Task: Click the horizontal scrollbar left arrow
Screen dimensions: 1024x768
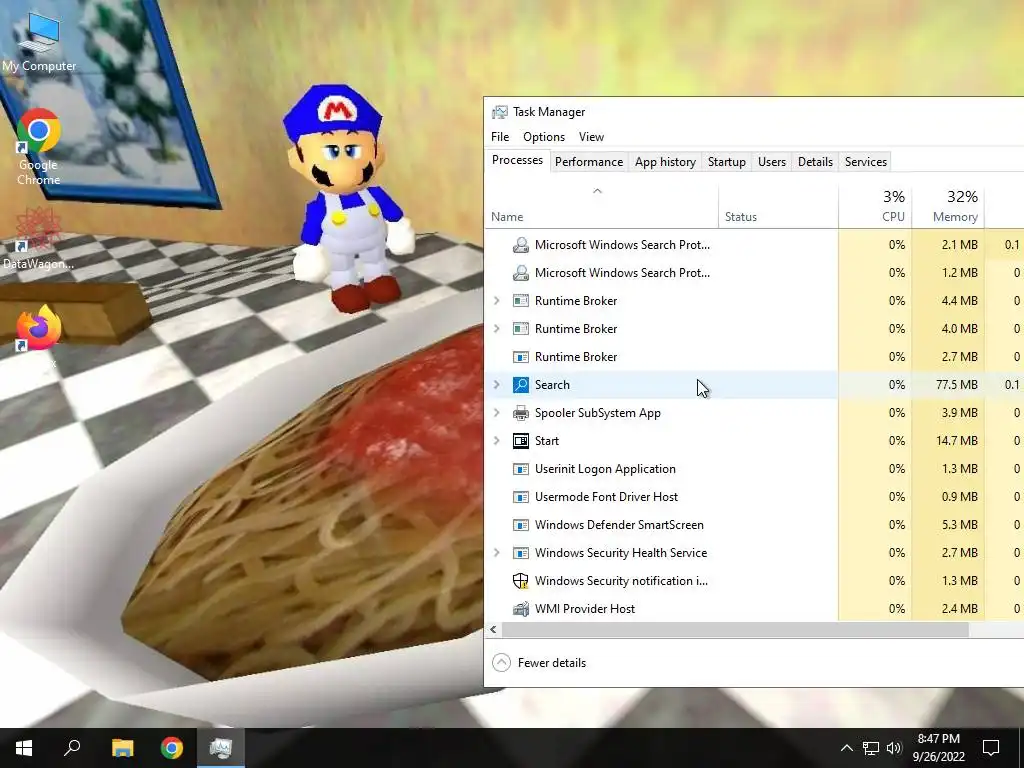Action: [x=494, y=630]
